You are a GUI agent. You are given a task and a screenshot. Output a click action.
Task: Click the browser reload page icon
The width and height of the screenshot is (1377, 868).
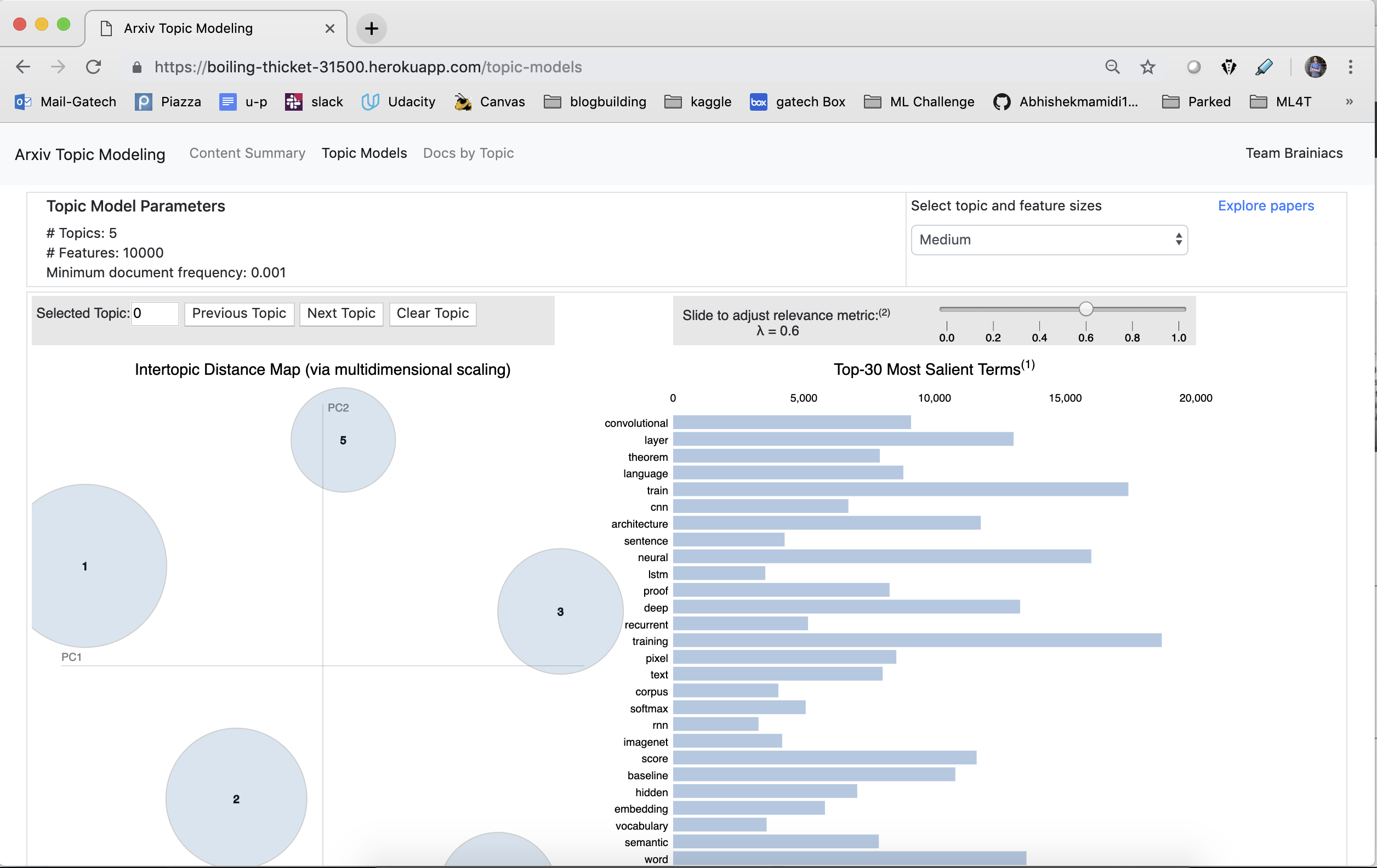(93, 67)
